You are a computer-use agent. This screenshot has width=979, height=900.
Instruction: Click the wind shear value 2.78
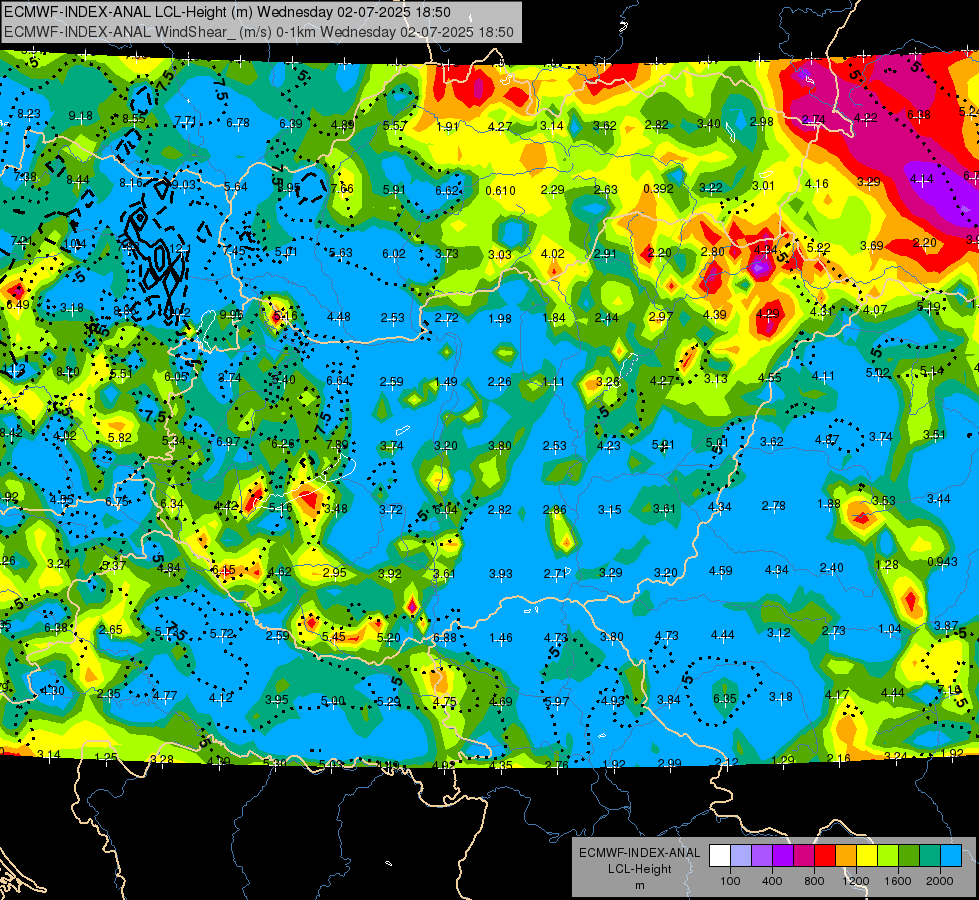coord(774,505)
